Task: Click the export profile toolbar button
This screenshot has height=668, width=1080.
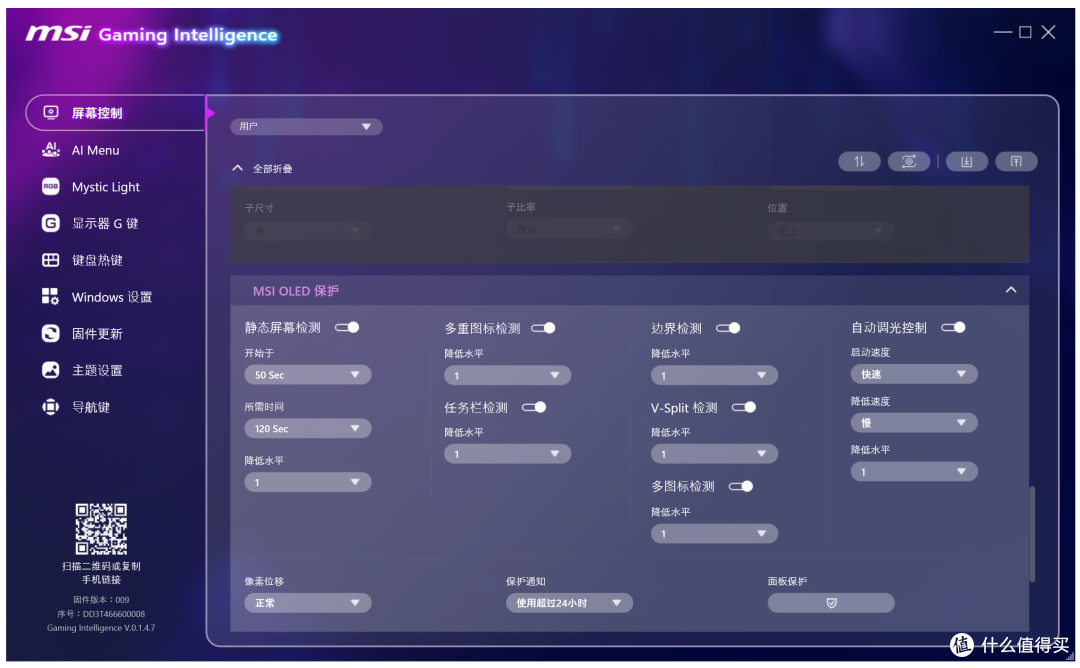Action: point(1016,161)
